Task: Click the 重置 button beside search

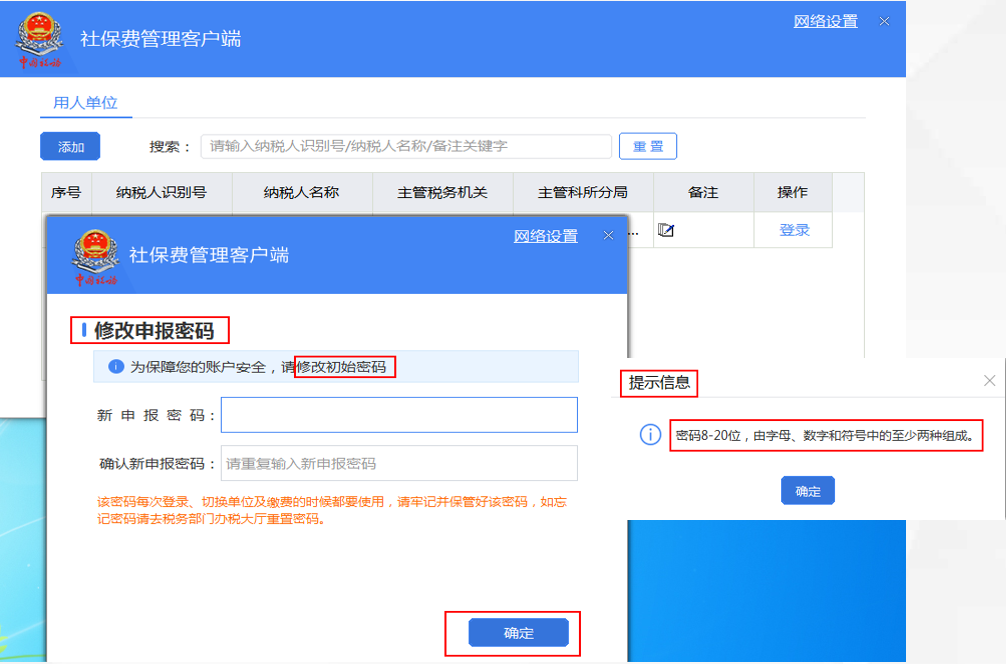Action: click(647, 146)
